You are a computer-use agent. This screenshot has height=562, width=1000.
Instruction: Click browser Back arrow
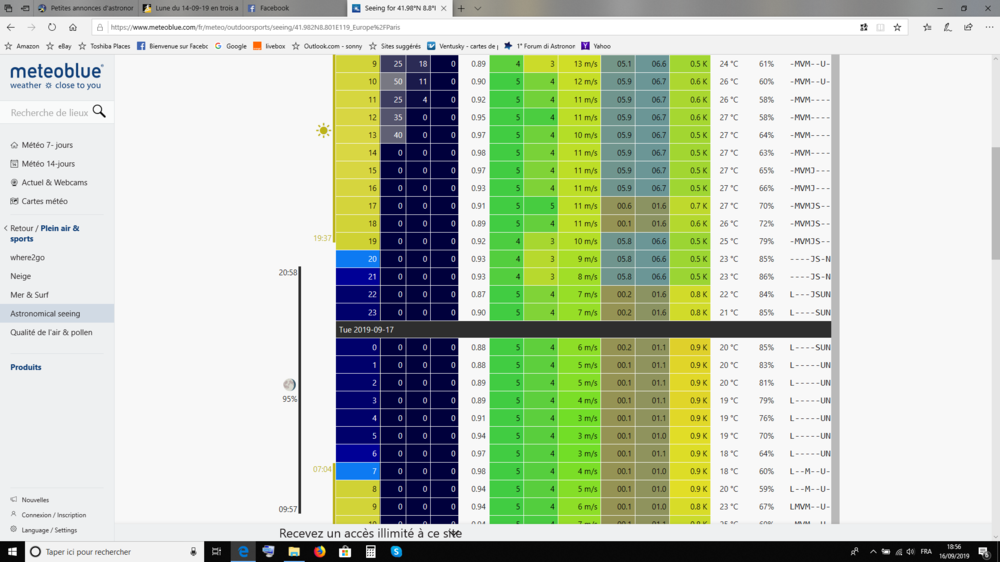pos(11,27)
